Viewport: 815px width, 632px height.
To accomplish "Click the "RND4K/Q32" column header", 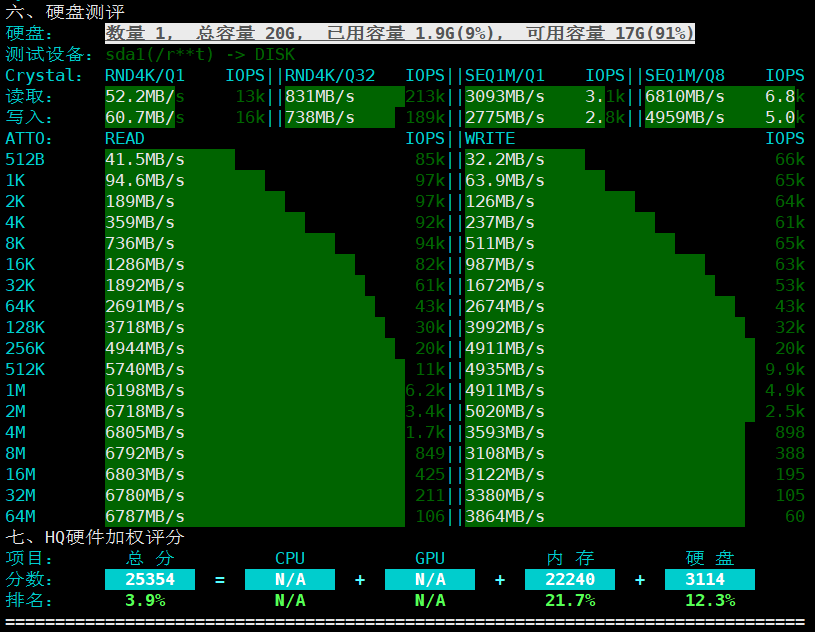I will 330,75.
